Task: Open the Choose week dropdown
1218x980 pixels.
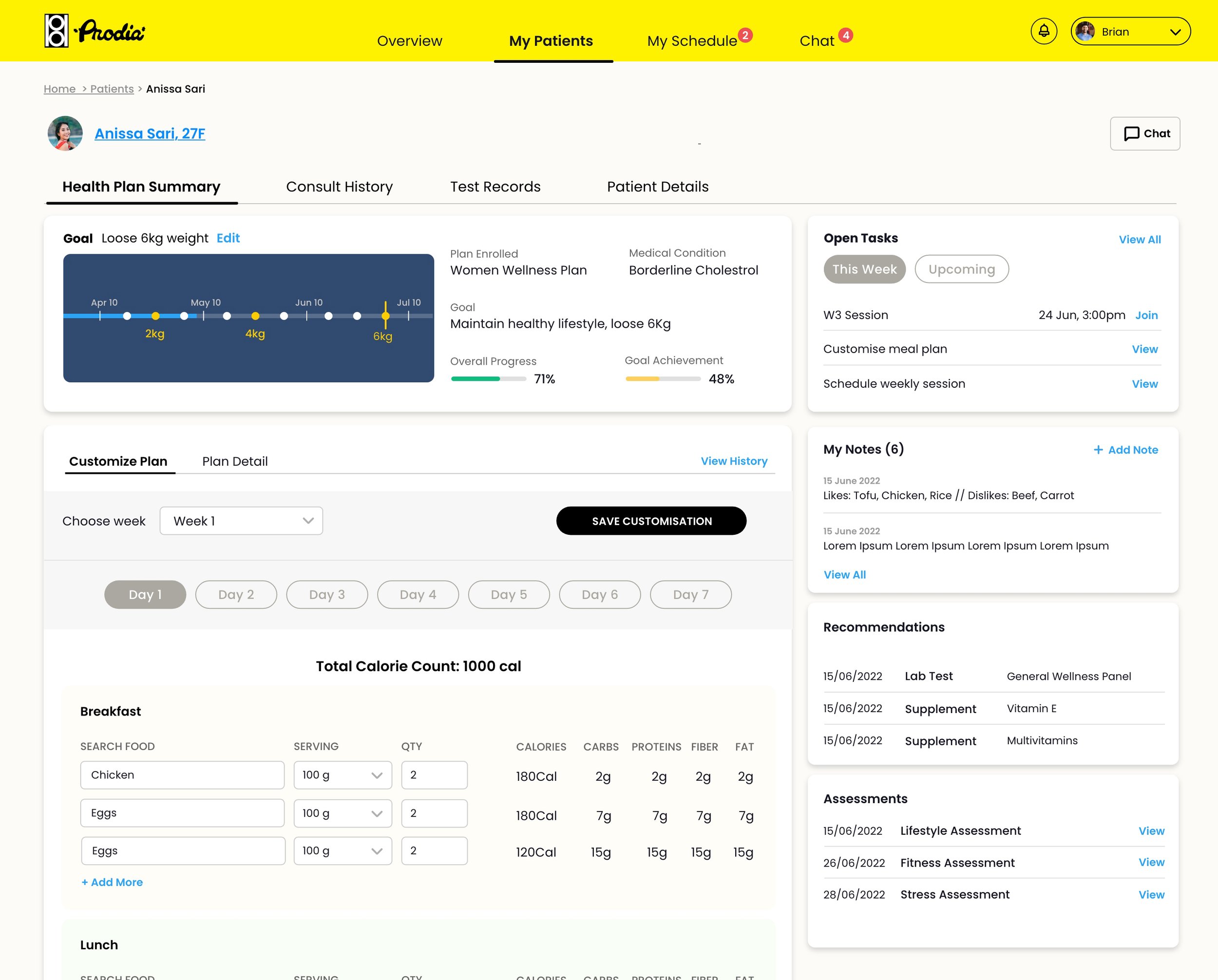Action: click(x=241, y=521)
